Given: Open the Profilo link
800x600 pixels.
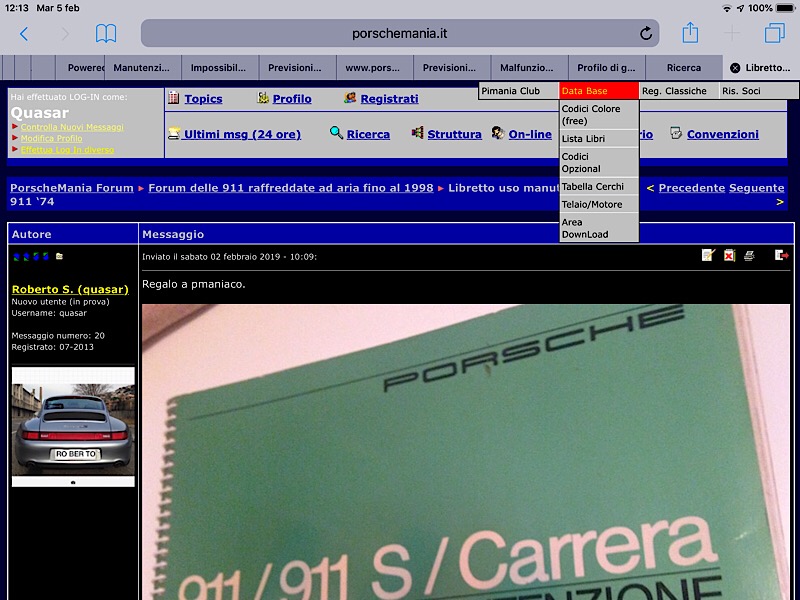Looking at the screenshot, I should 292,98.
